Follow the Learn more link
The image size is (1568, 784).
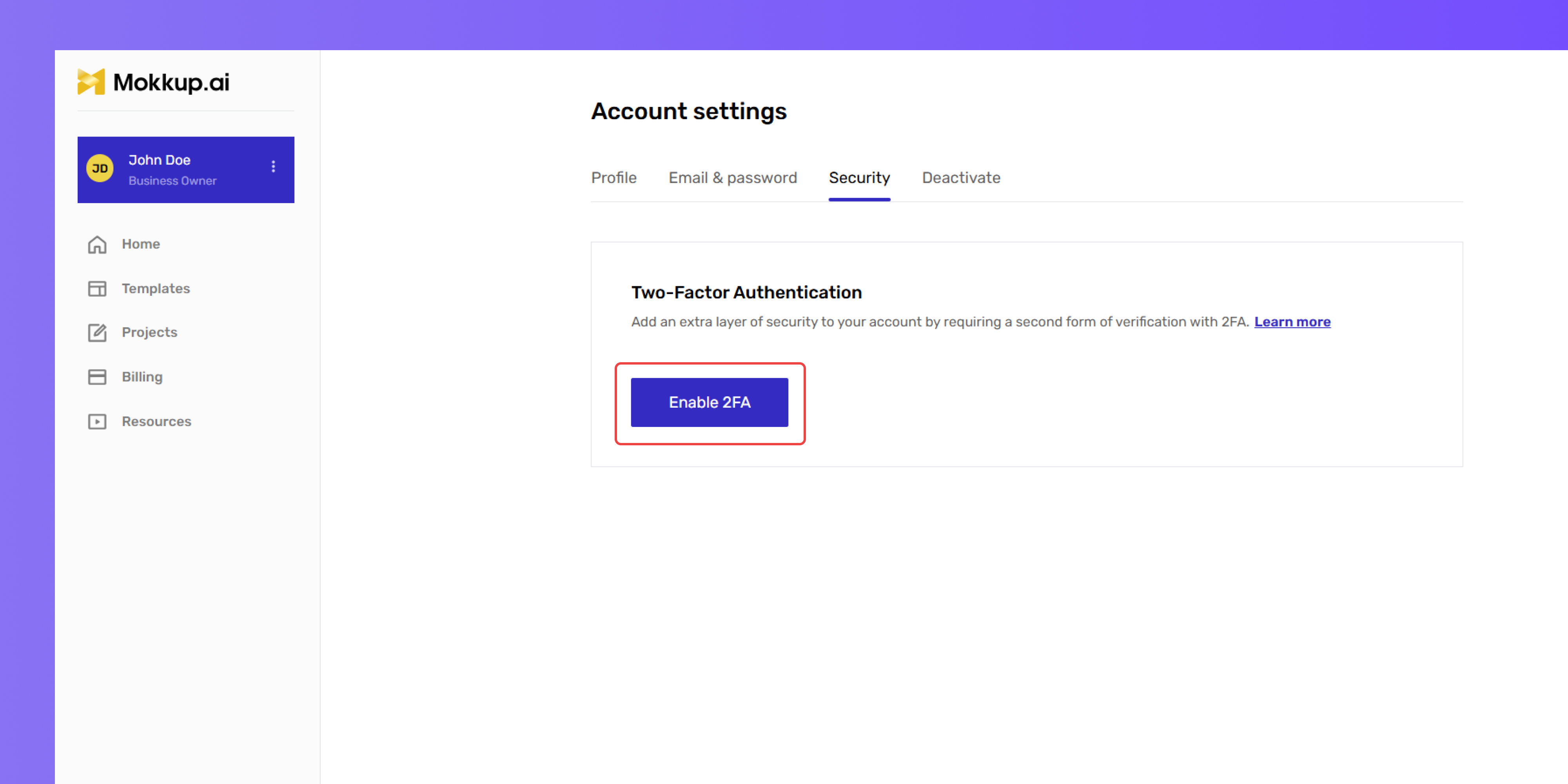tap(1292, 322)
